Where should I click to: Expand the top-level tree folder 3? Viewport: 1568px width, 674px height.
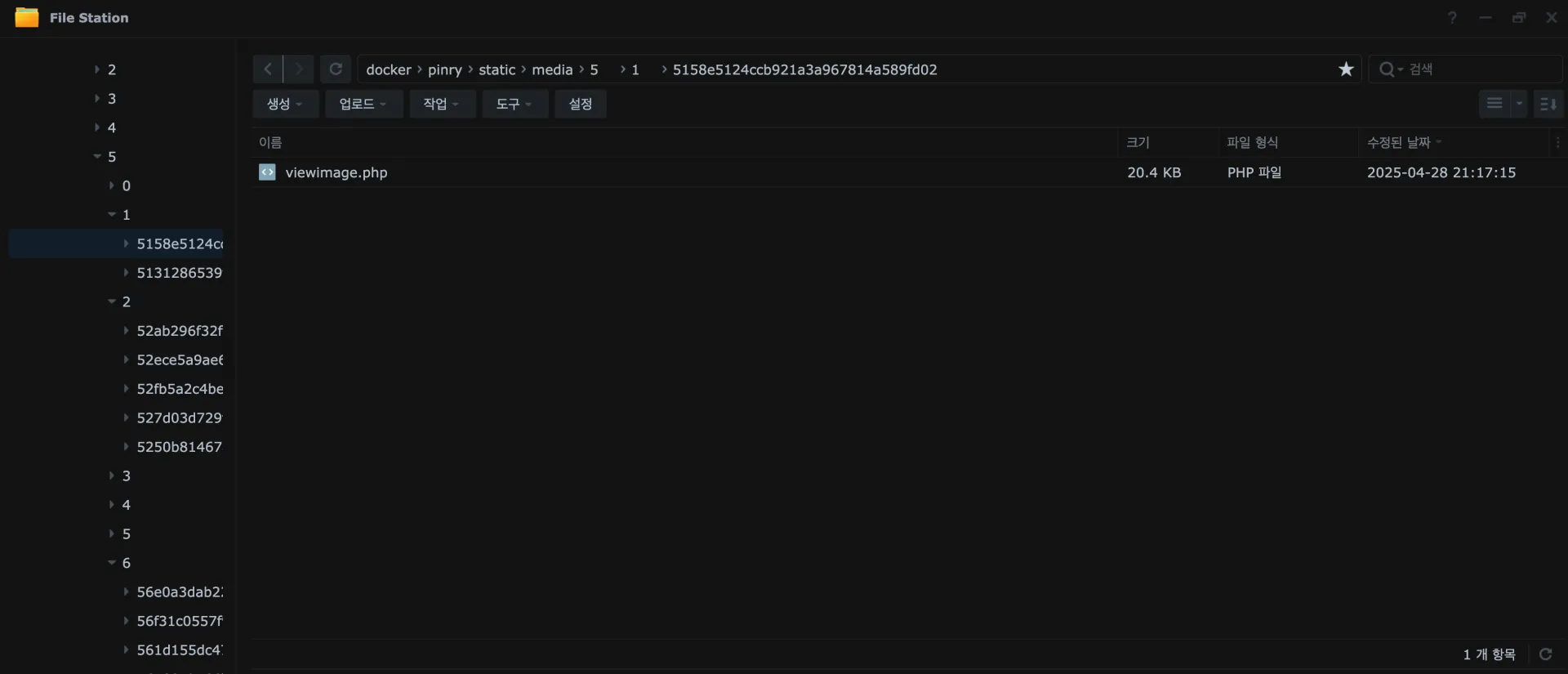[97, 98]
